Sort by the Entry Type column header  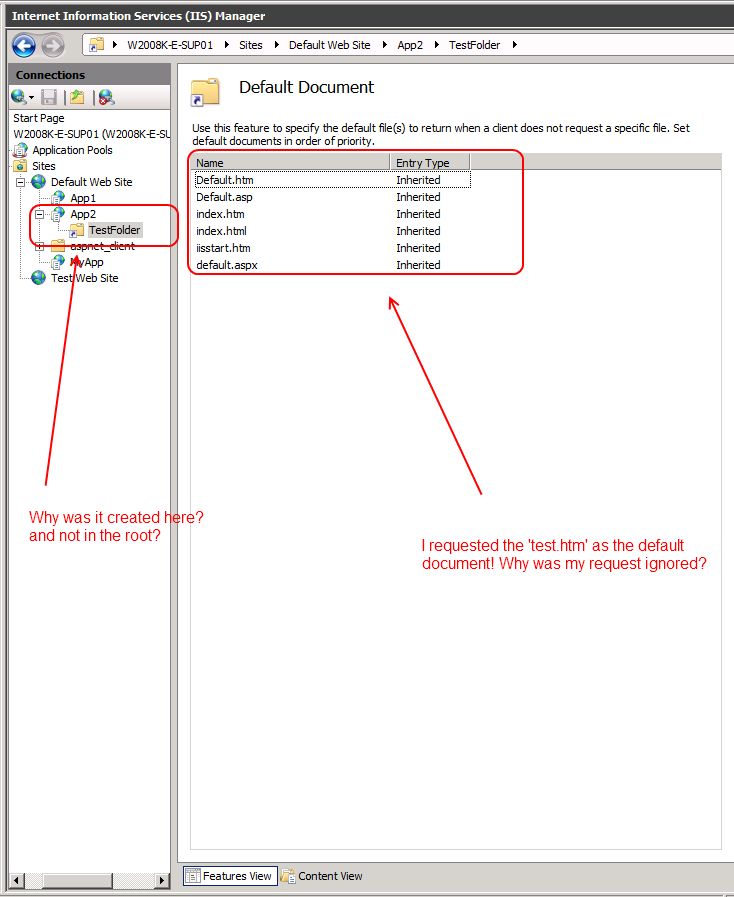pyautogui.click(x=430, y=162)
